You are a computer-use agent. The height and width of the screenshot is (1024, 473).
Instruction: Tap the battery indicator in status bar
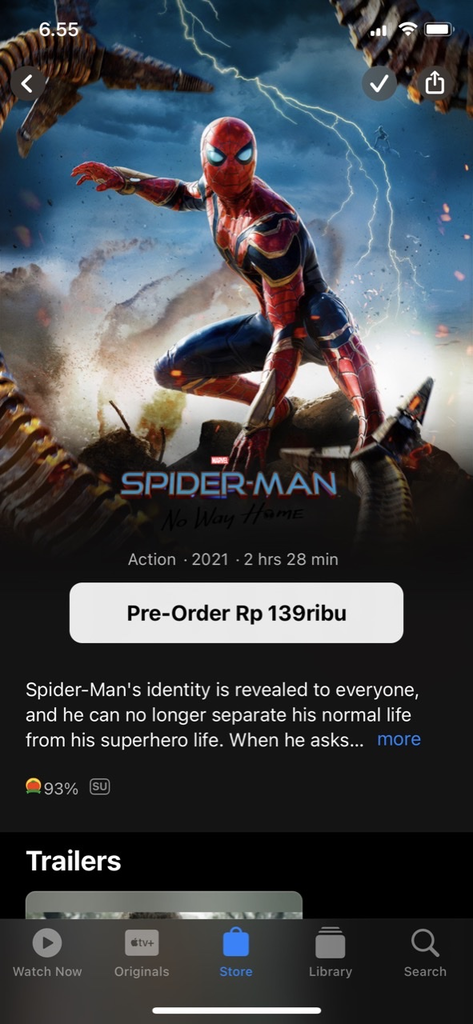click(439, 30)
